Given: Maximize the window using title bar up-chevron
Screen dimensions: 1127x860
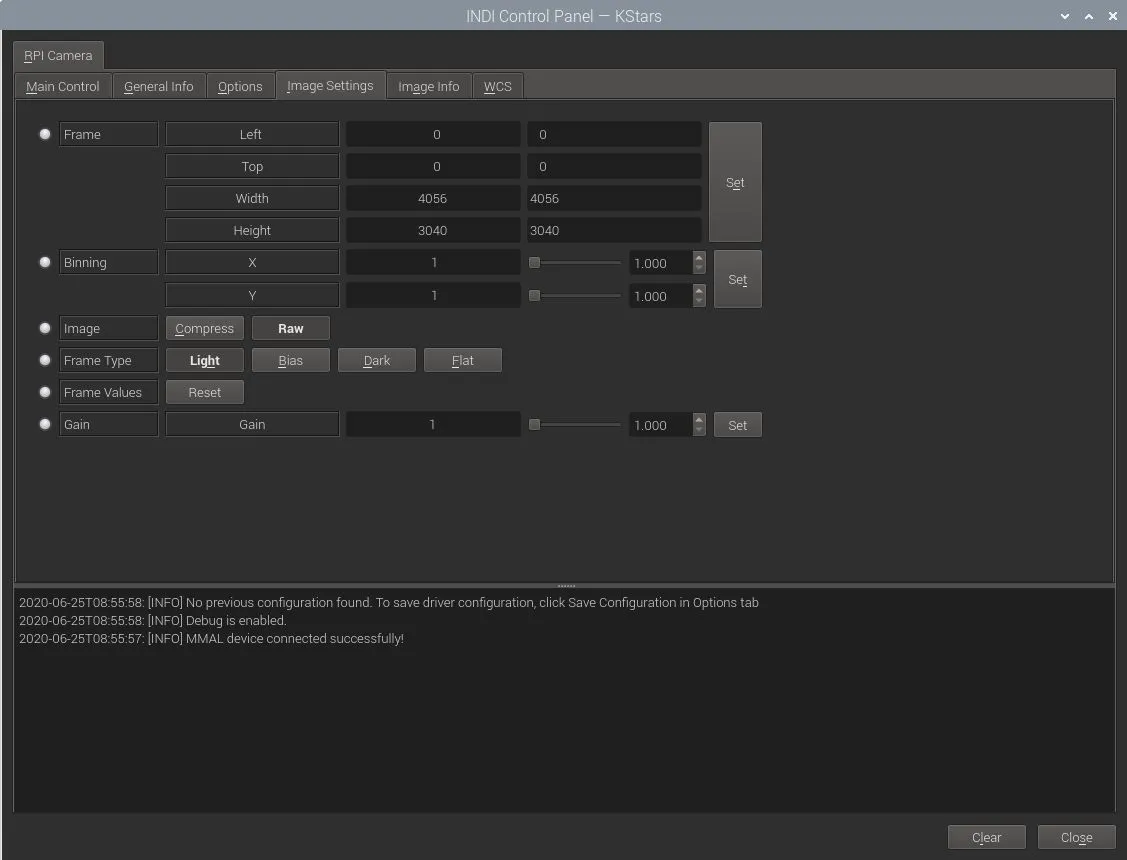Looking at the screenshot, I should click(1089, 16).
